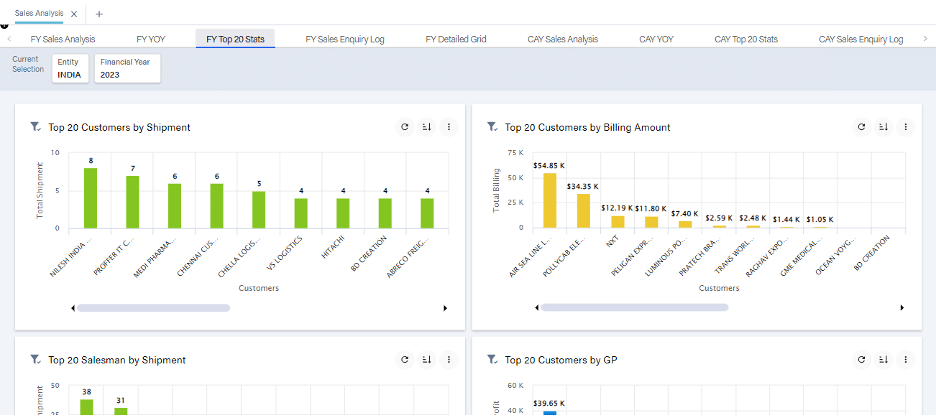
Task: Click NXT bar showing $12.19 K
Action: 617,222
